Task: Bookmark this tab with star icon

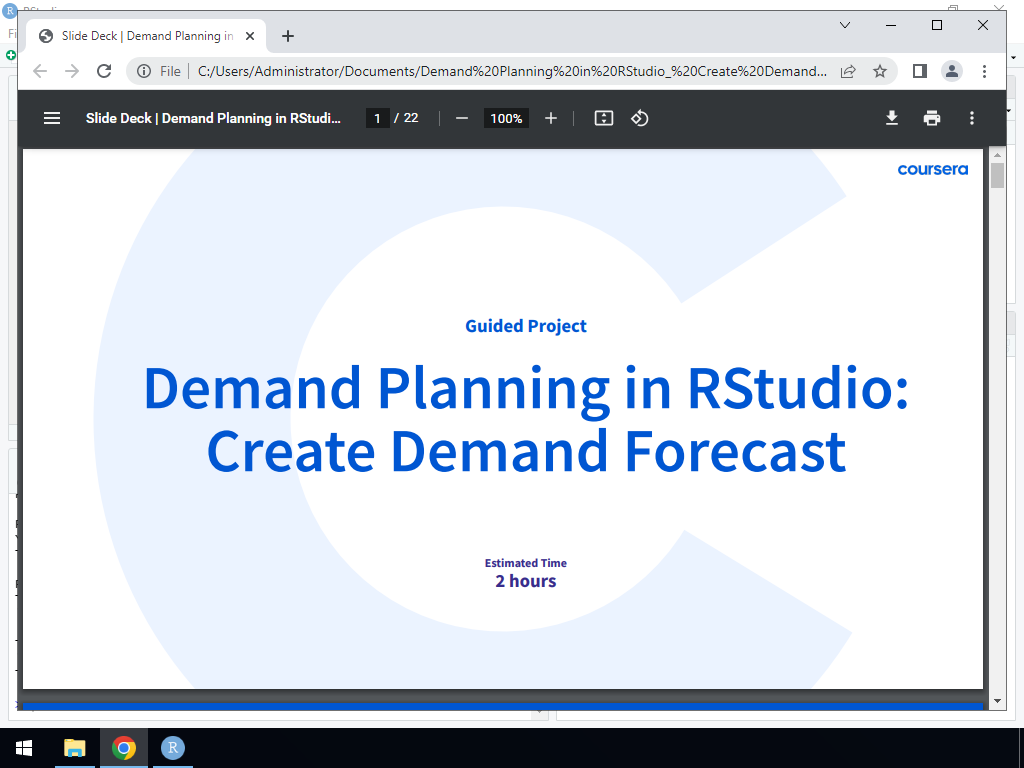Action: click(x=880, y=71)
